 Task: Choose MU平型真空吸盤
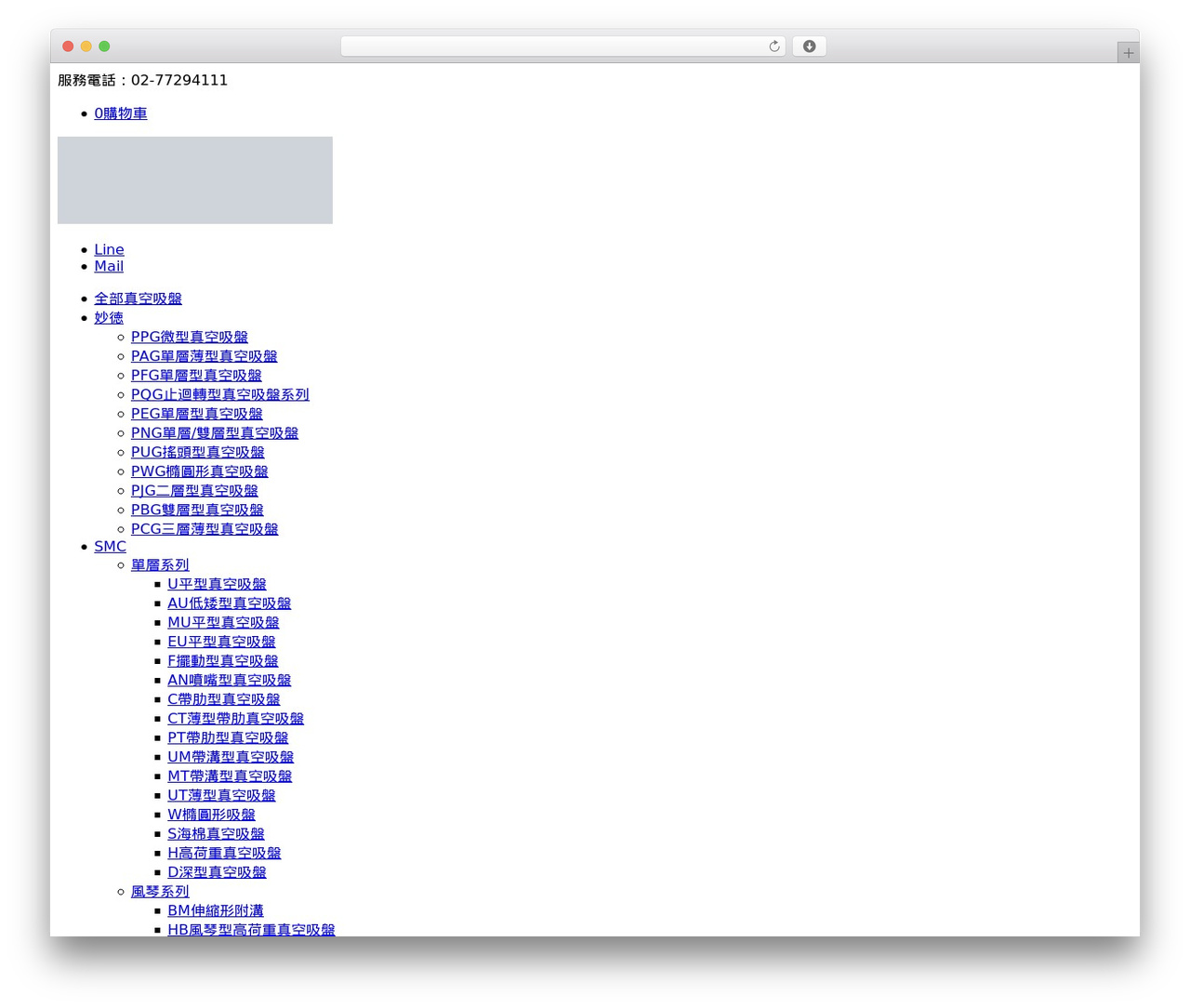click(223, 622)
